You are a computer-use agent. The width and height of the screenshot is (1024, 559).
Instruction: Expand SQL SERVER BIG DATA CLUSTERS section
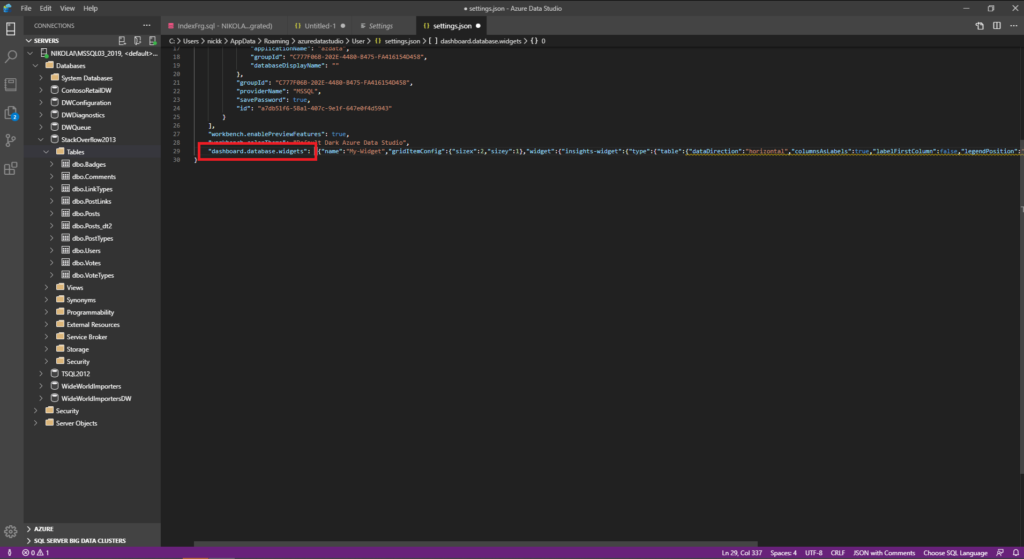coord(29,541)
